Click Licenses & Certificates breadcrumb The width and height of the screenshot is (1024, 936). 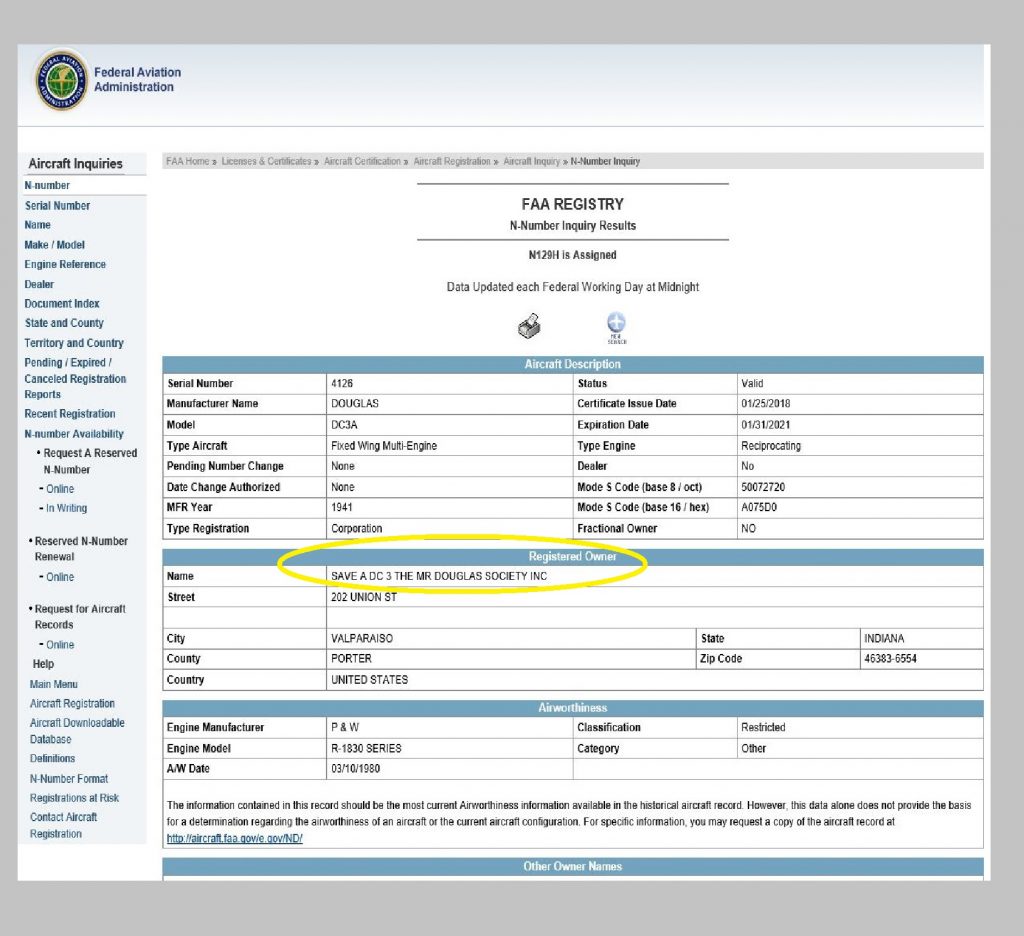tap(266, 161)
